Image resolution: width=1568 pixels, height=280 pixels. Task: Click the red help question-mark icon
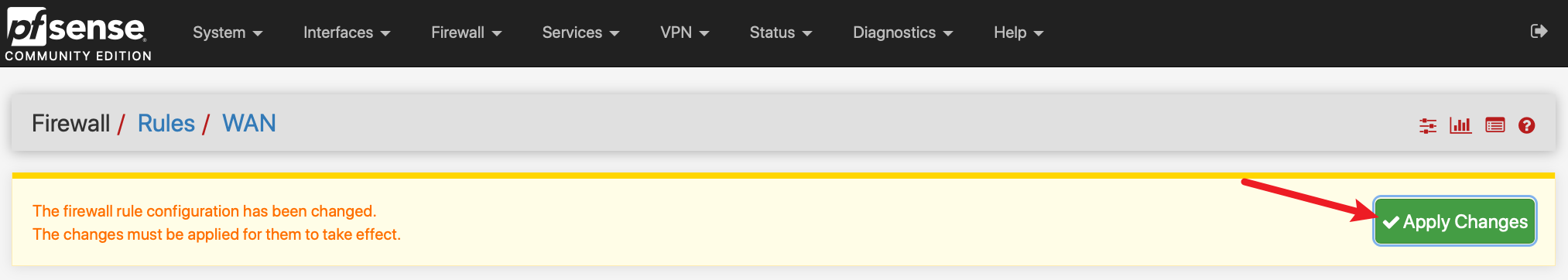click(x=1526, y=125)
